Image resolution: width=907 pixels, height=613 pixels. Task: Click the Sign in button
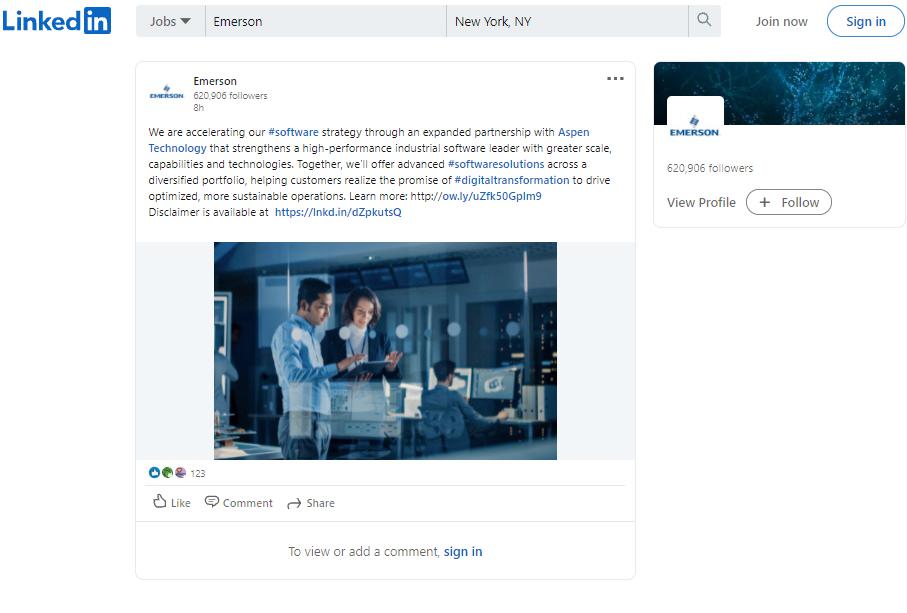[865, 21]
